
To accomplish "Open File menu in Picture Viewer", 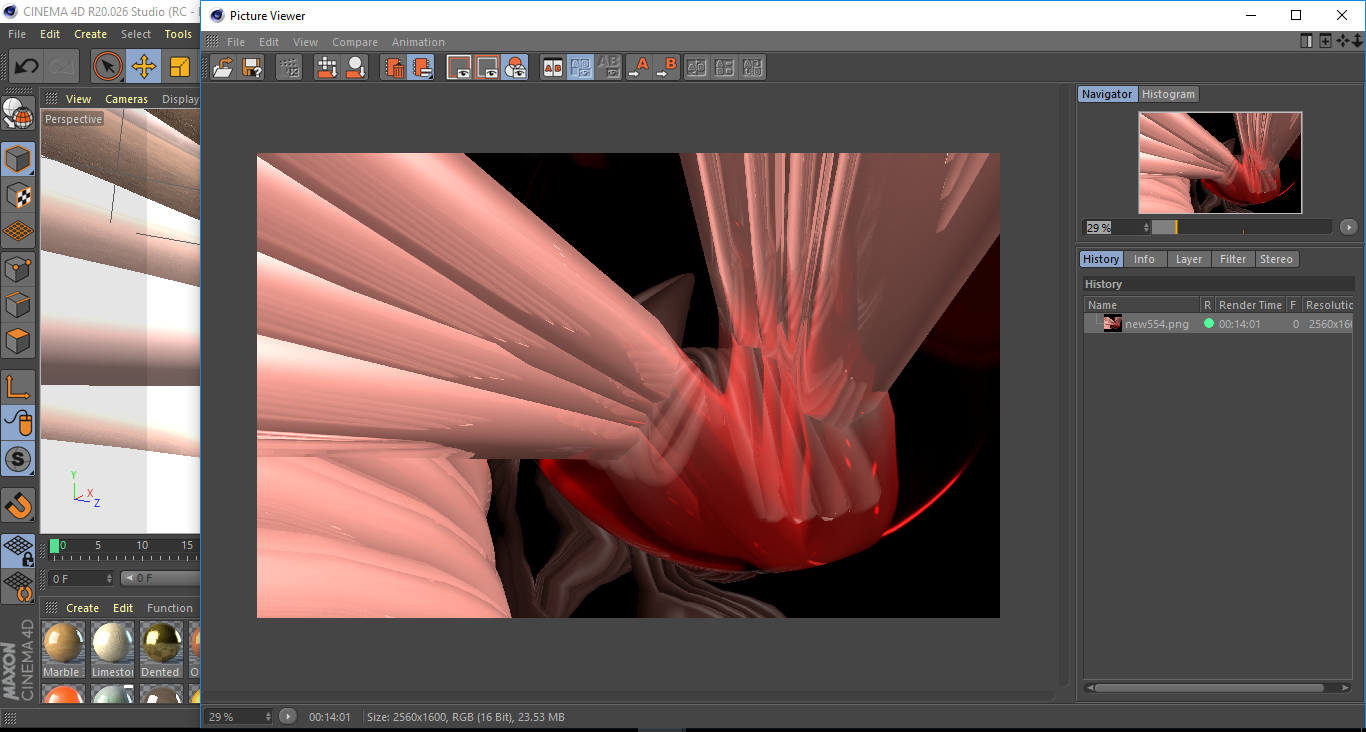I will [x=236, y=42].
